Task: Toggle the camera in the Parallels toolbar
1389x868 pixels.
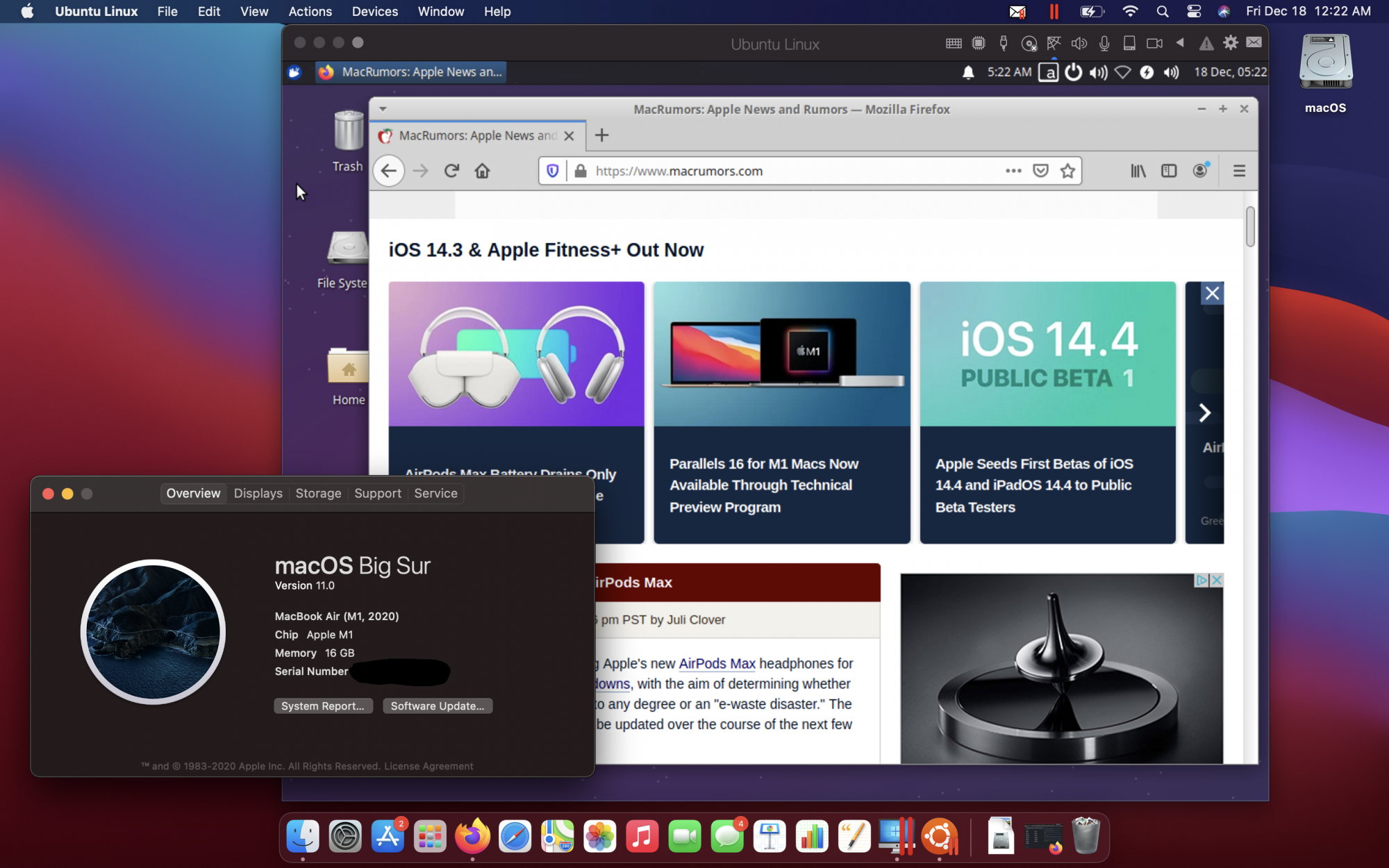Action: (x=1154, y=43)
